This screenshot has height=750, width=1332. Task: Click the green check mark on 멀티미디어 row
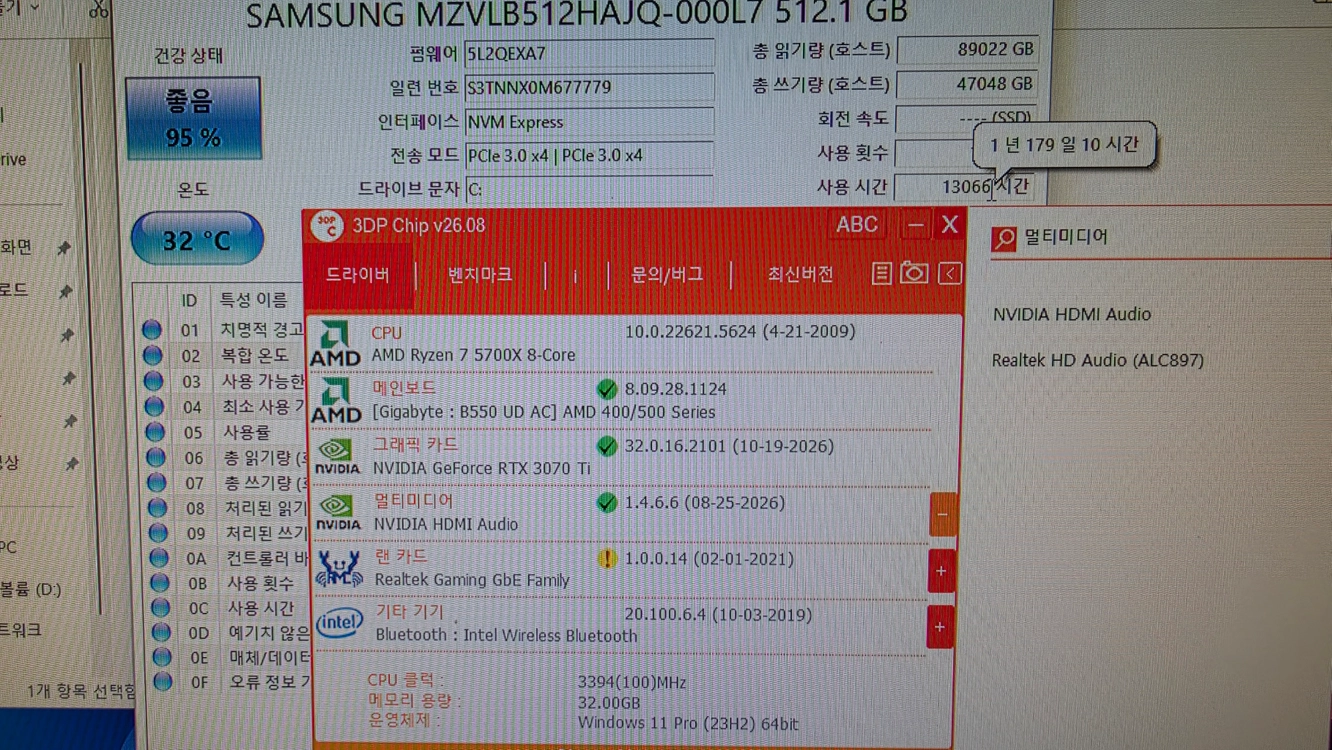[606, 502]
